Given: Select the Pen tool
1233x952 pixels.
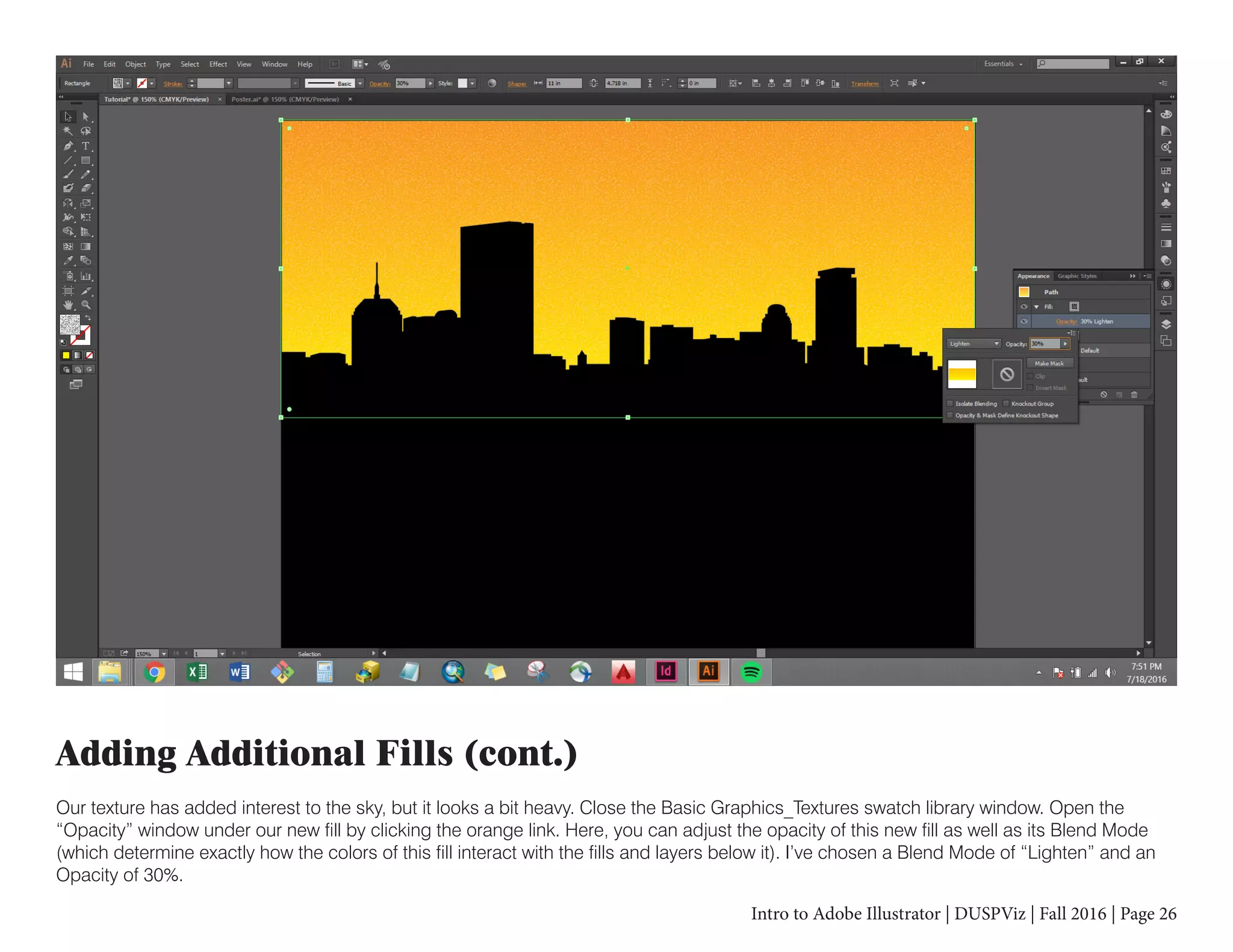Looking at the screenshot, I should pos(68,146).
